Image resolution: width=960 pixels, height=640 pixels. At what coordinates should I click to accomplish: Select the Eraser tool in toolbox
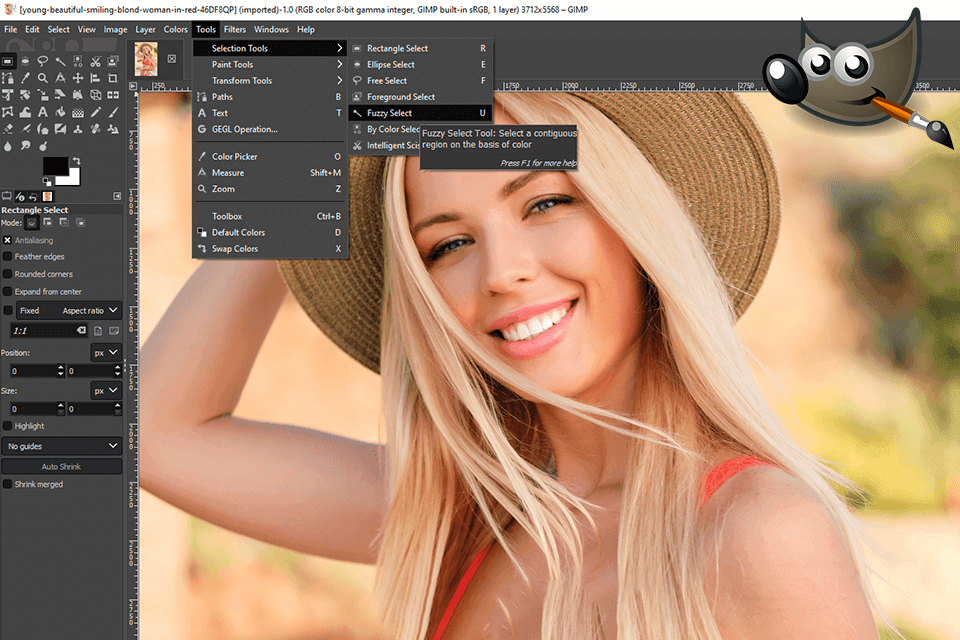click(x=7, y=129)
